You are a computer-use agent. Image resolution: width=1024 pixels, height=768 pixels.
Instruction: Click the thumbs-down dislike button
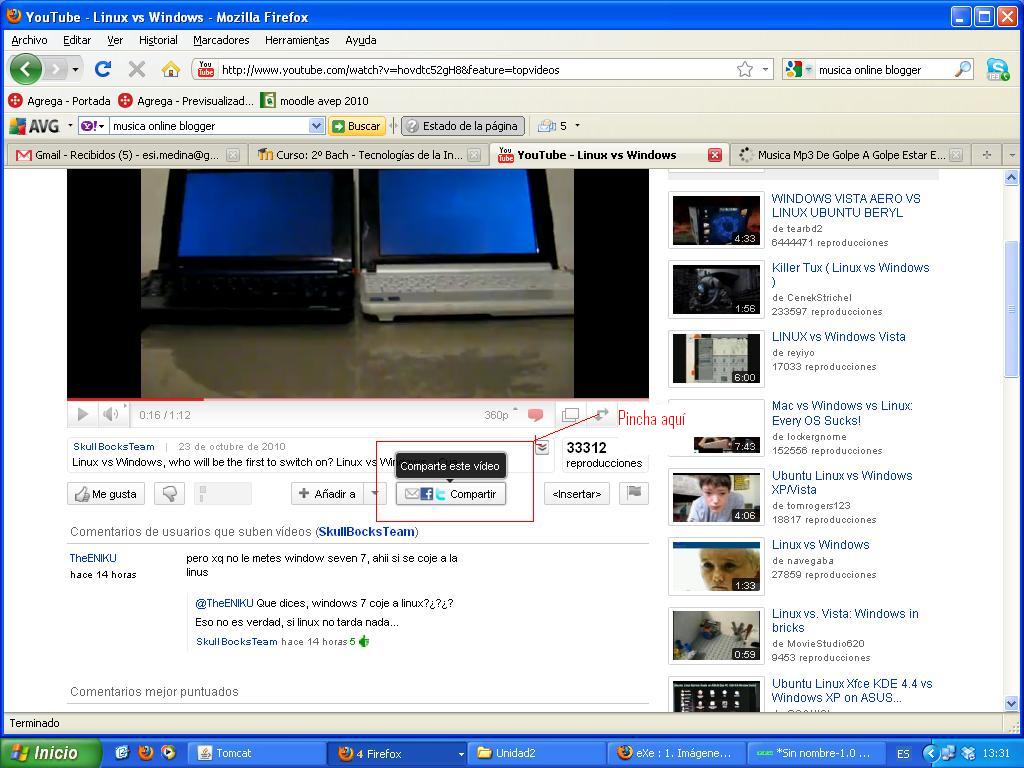click(x=169, y=494)
